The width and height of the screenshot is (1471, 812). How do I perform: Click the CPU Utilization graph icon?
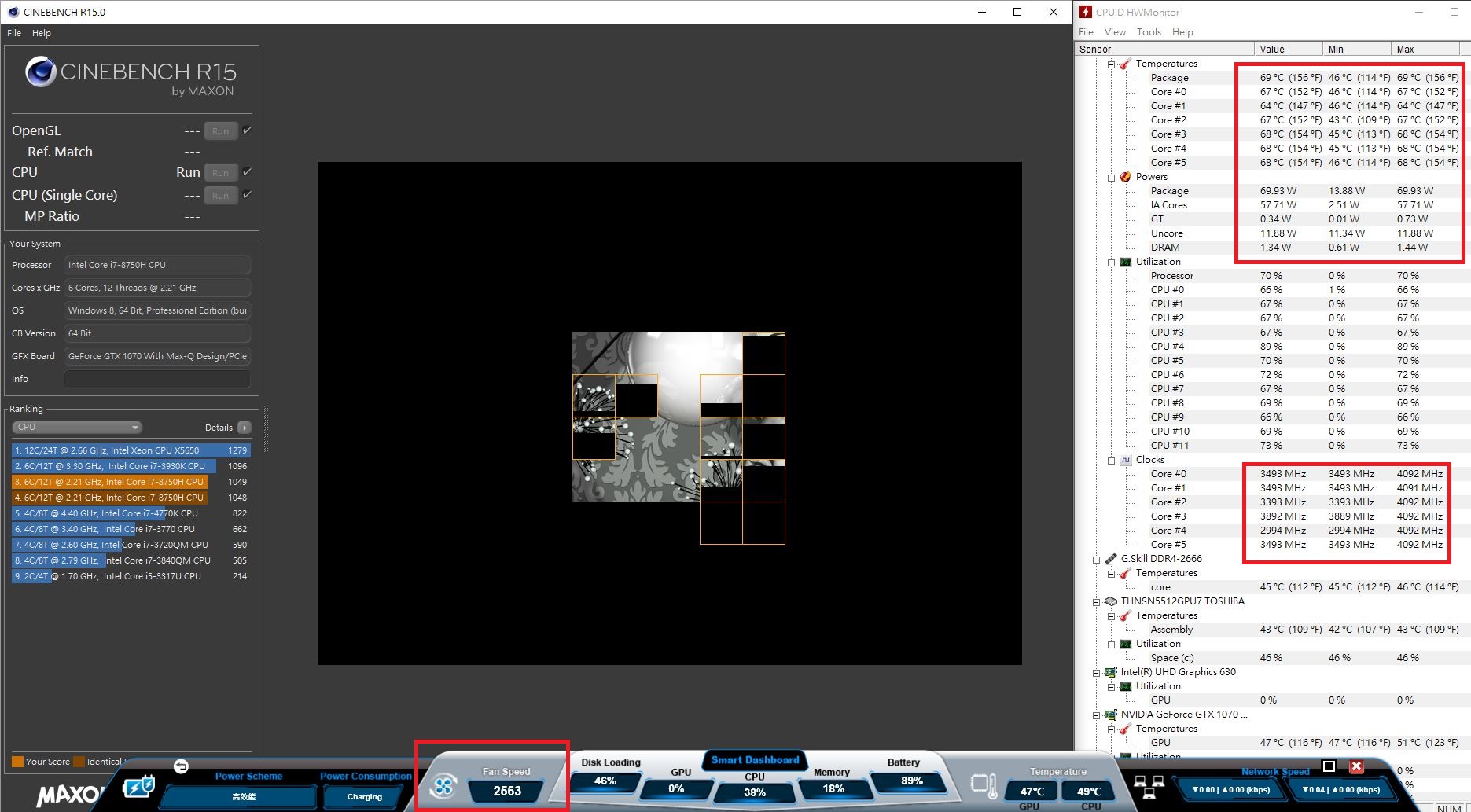(1125, 262)
